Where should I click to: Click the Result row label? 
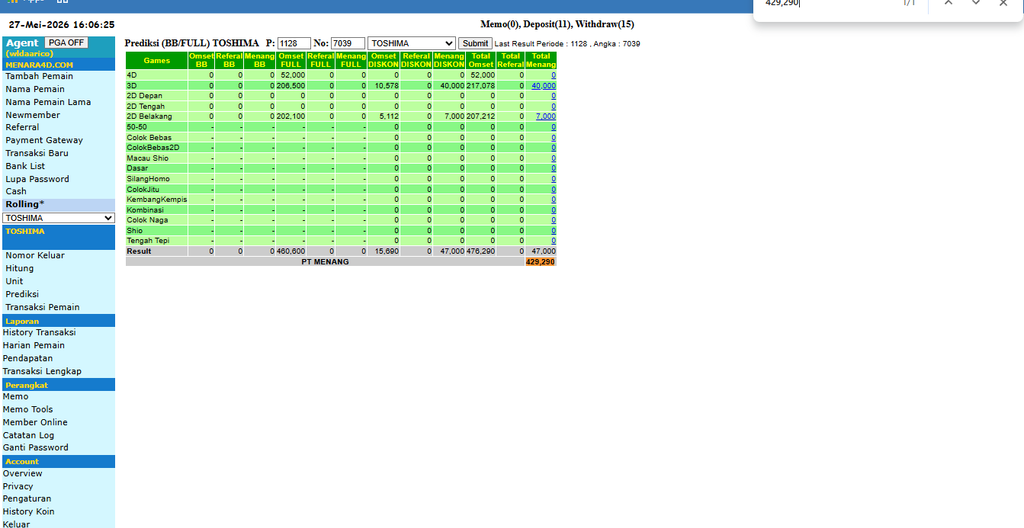[x=139, y=251]
